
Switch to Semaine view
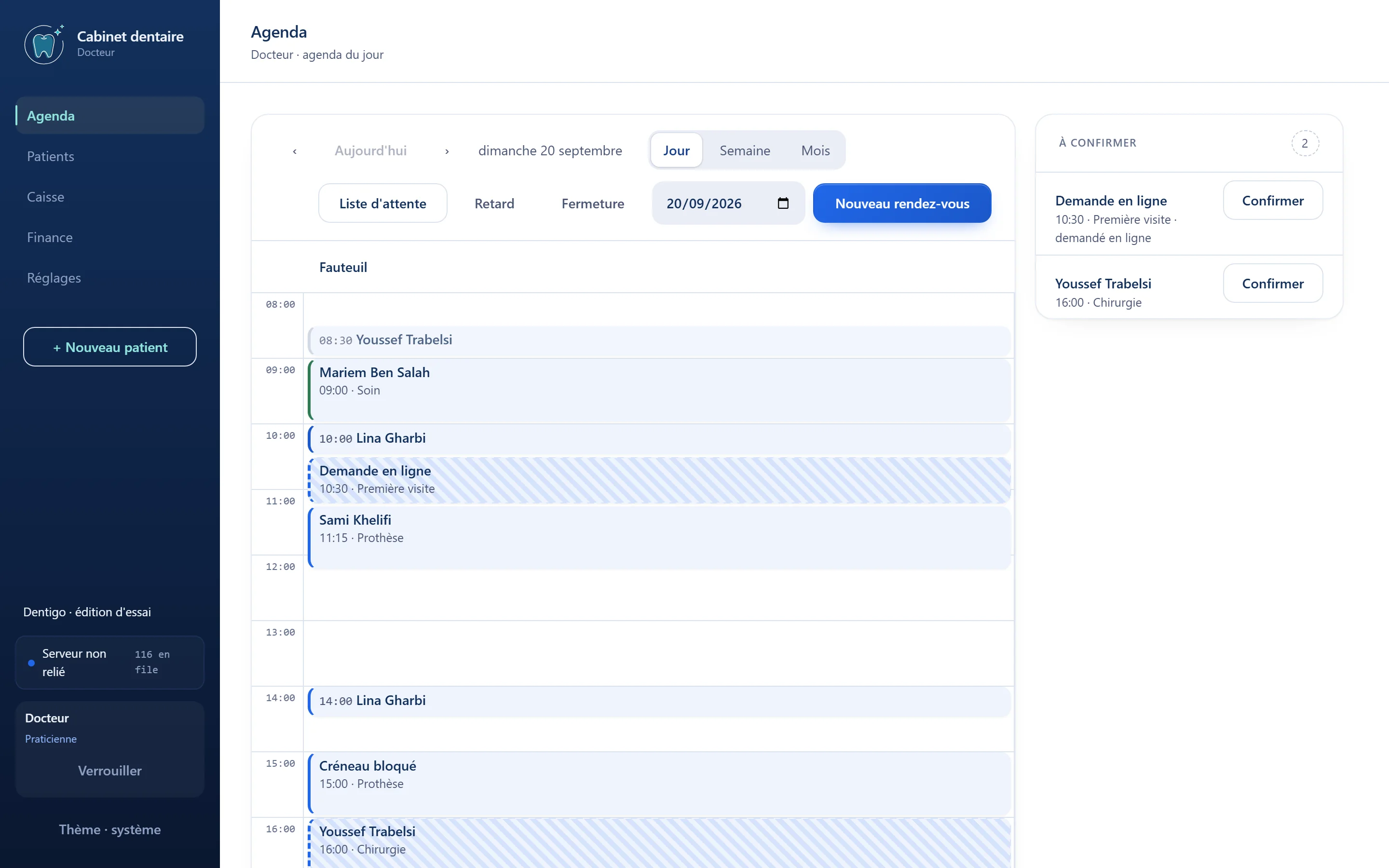(x=745, y=150)
